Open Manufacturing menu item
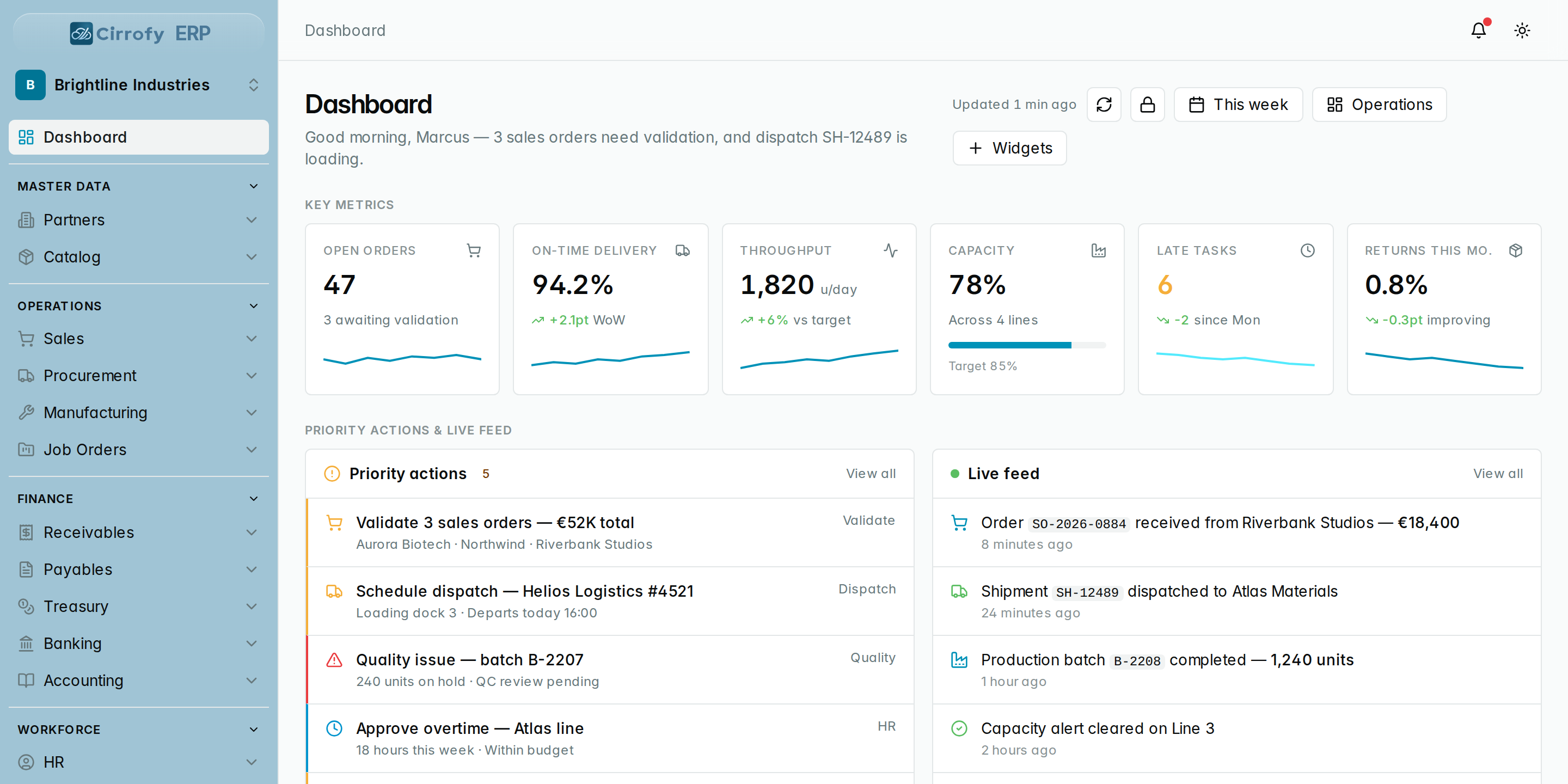This screenshot has height=784, width=1568. 139,413
